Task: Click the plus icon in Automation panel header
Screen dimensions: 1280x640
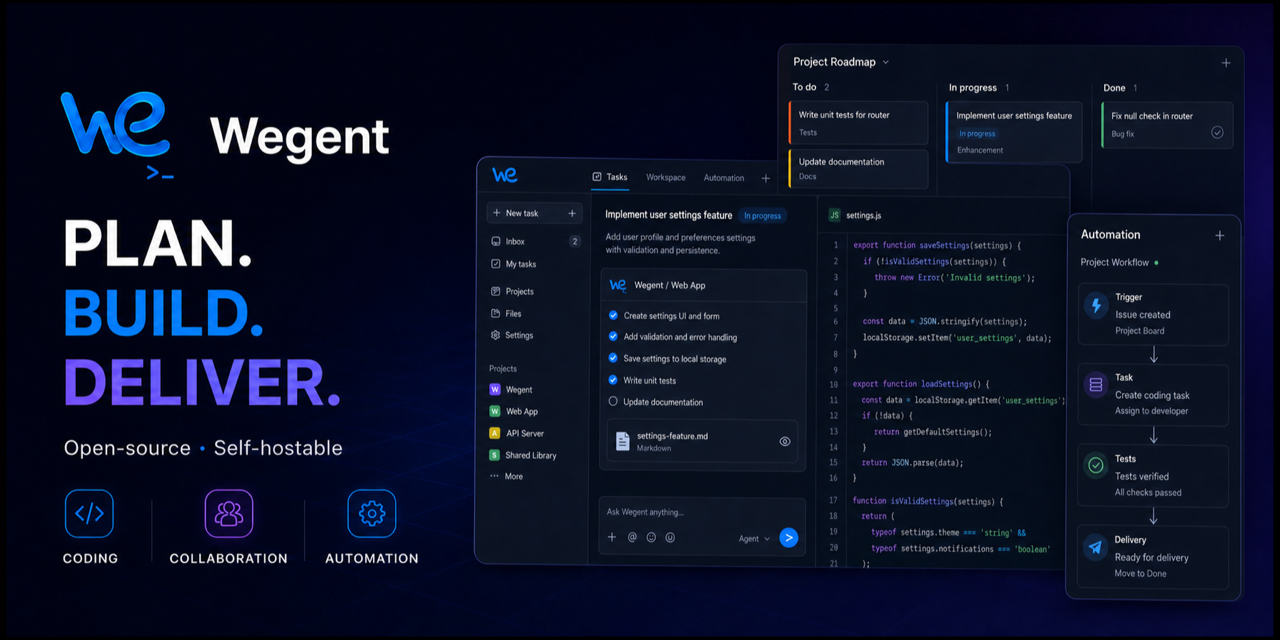Action: click(1220, 236)
